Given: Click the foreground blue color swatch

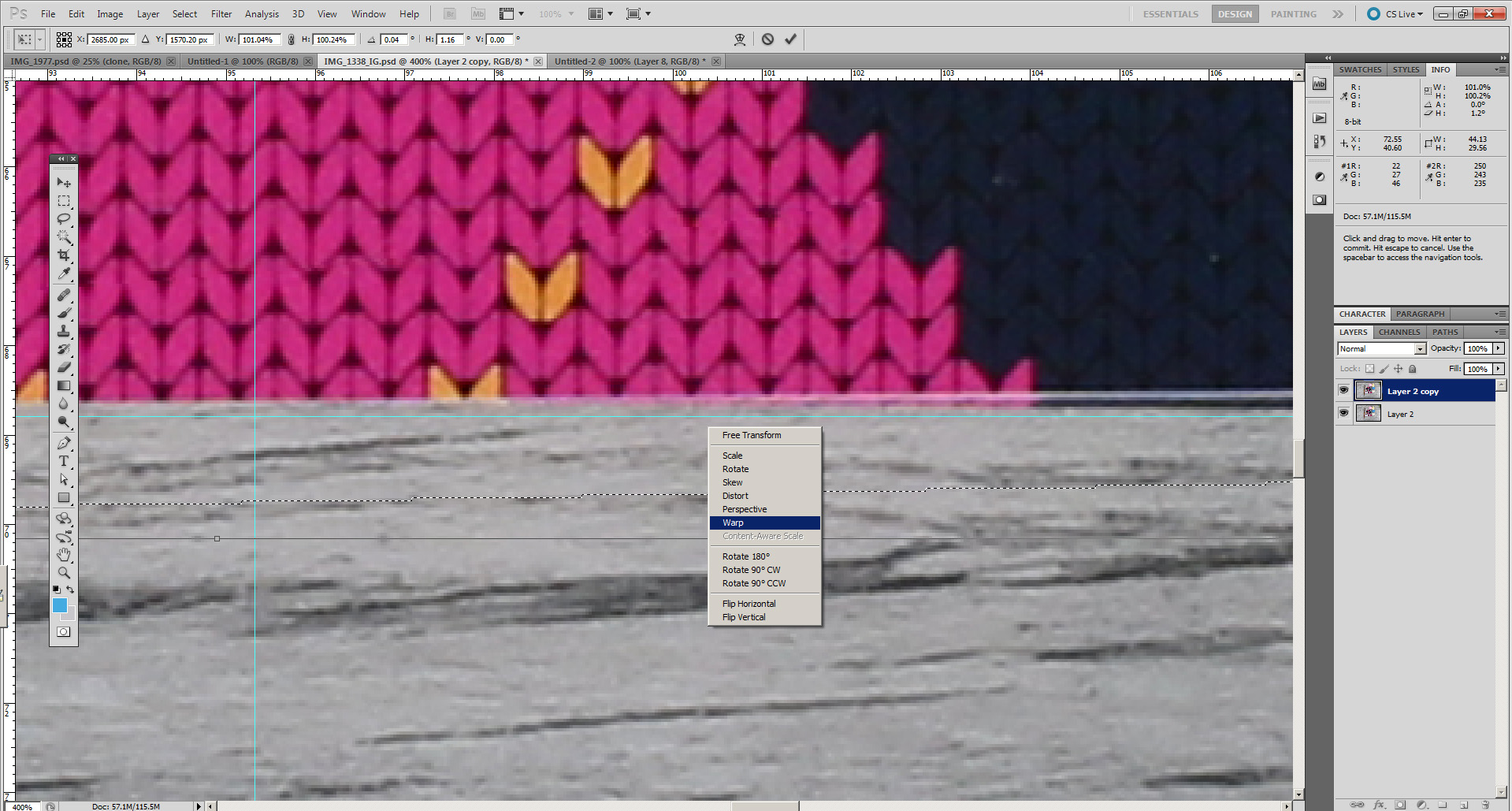Looking at the screenshot, I should [x=60, y=605].
